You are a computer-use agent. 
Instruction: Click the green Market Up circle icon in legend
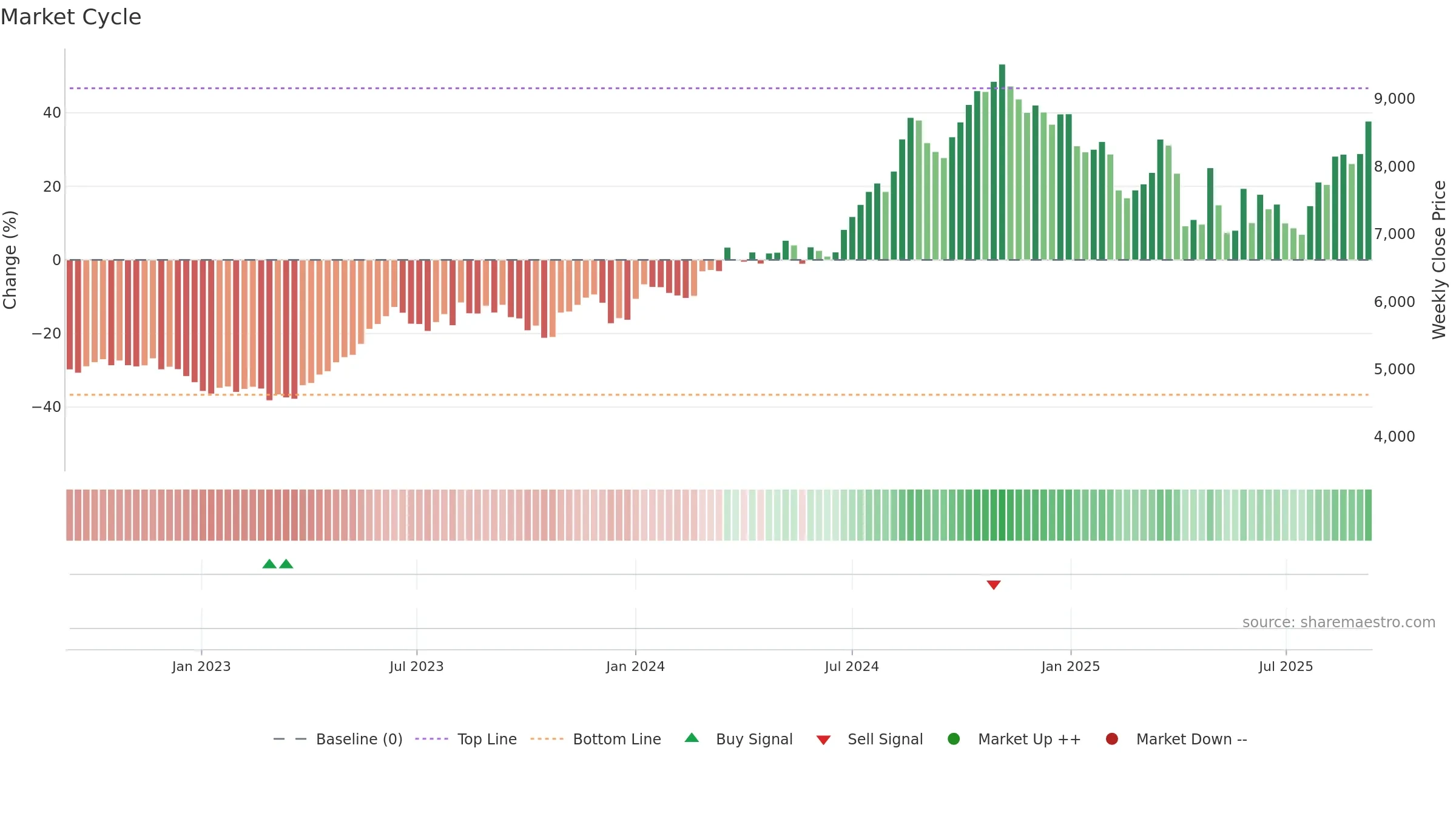954,739
